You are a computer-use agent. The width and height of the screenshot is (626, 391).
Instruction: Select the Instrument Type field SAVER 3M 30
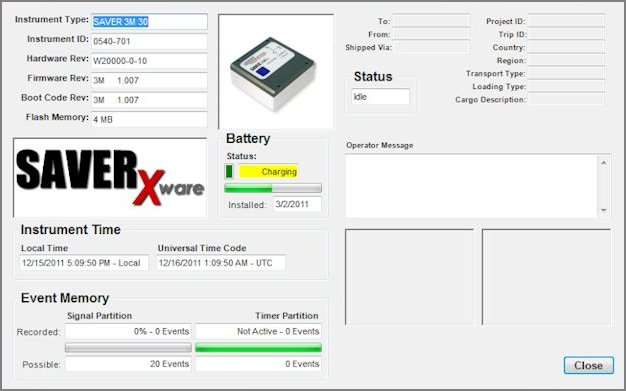149,22
